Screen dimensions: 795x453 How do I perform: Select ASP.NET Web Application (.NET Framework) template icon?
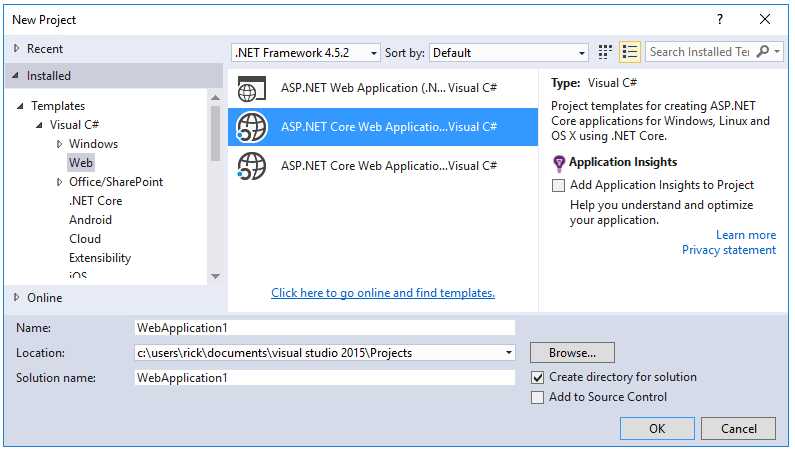(251, 88)
